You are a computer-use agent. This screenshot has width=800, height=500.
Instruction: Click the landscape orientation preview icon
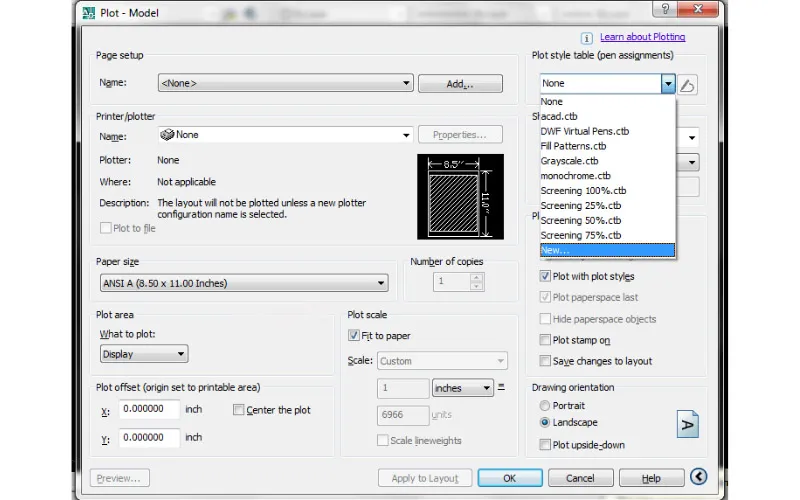[x=687, y=423]
